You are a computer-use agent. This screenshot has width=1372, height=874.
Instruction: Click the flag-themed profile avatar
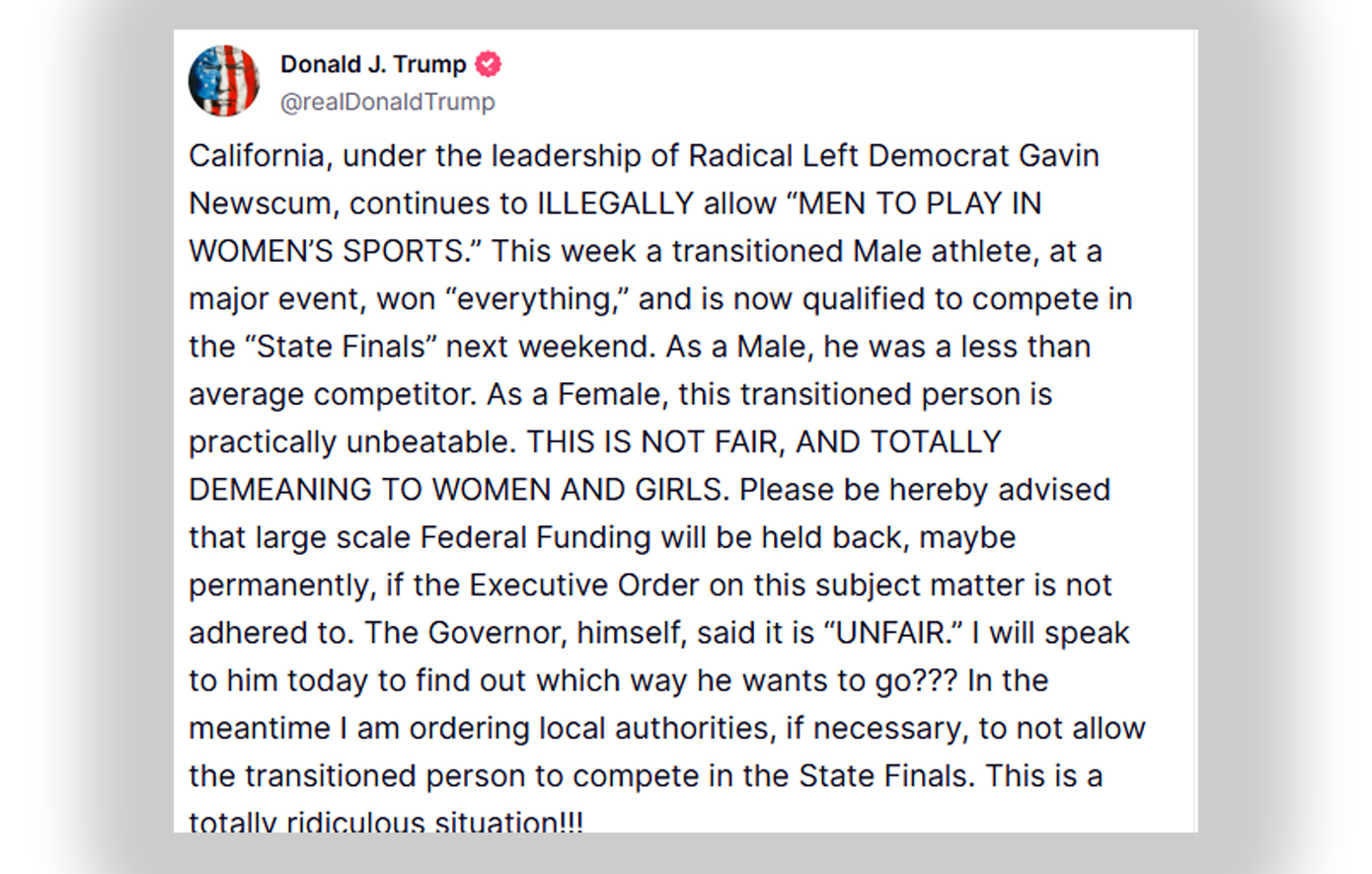224,81
